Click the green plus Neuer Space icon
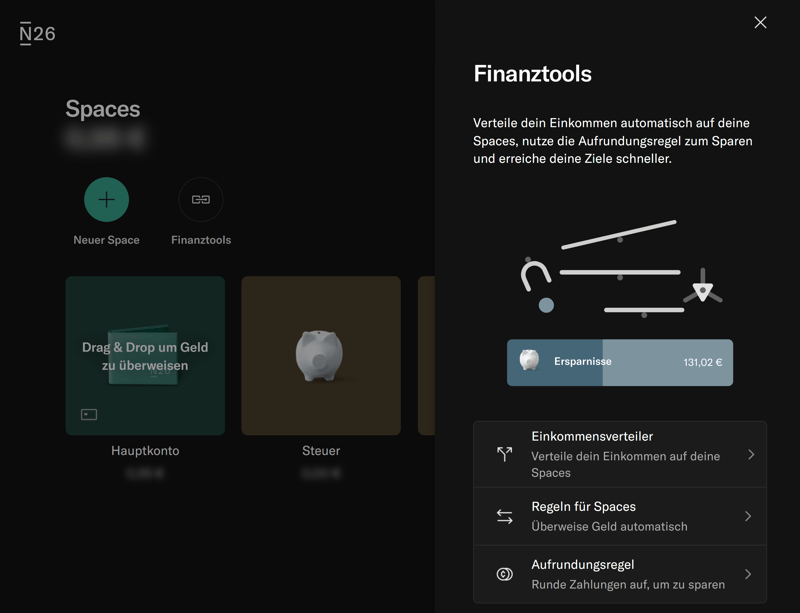Viewport: 800px width, 613px height. 106,199
